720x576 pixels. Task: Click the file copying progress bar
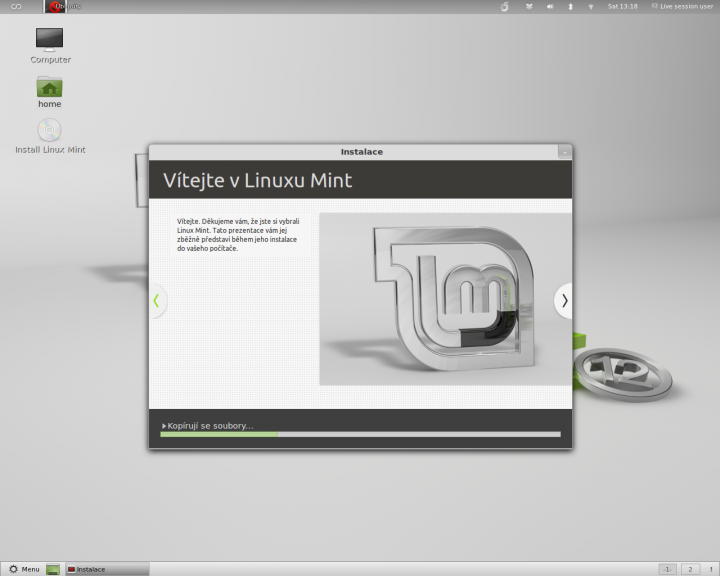[x=360, y=434]
